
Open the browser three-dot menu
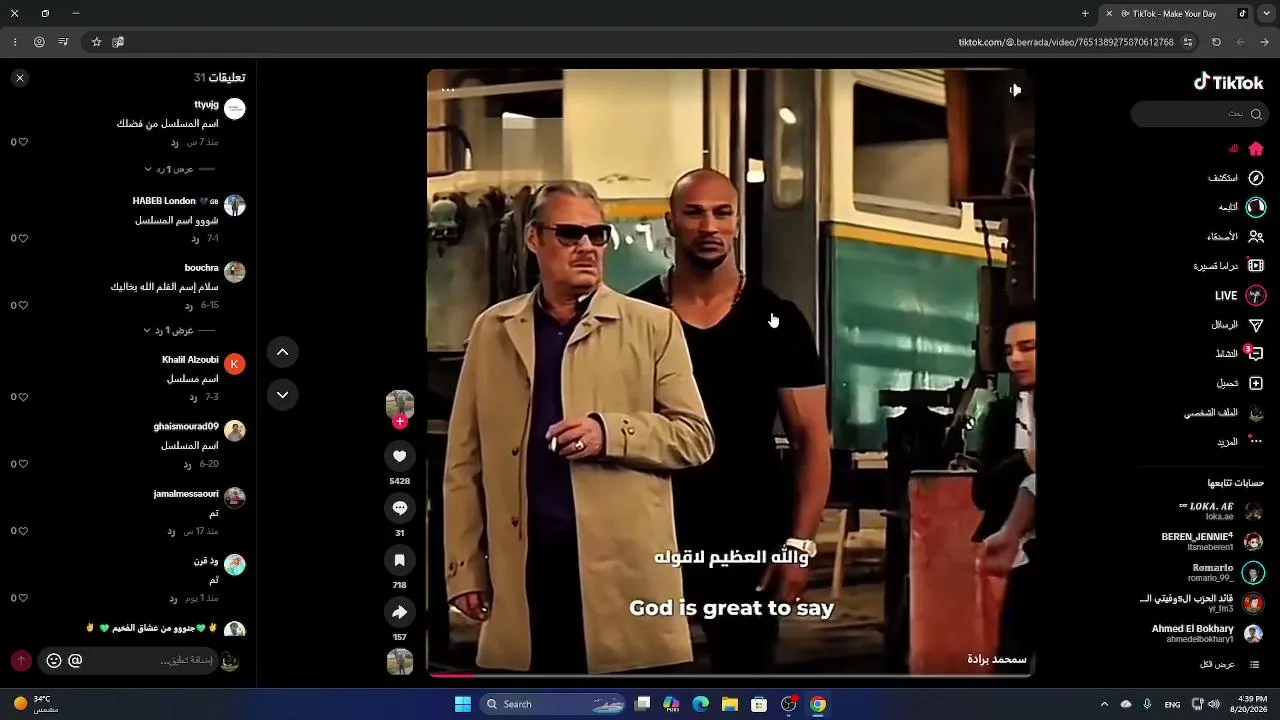point(15,42)
